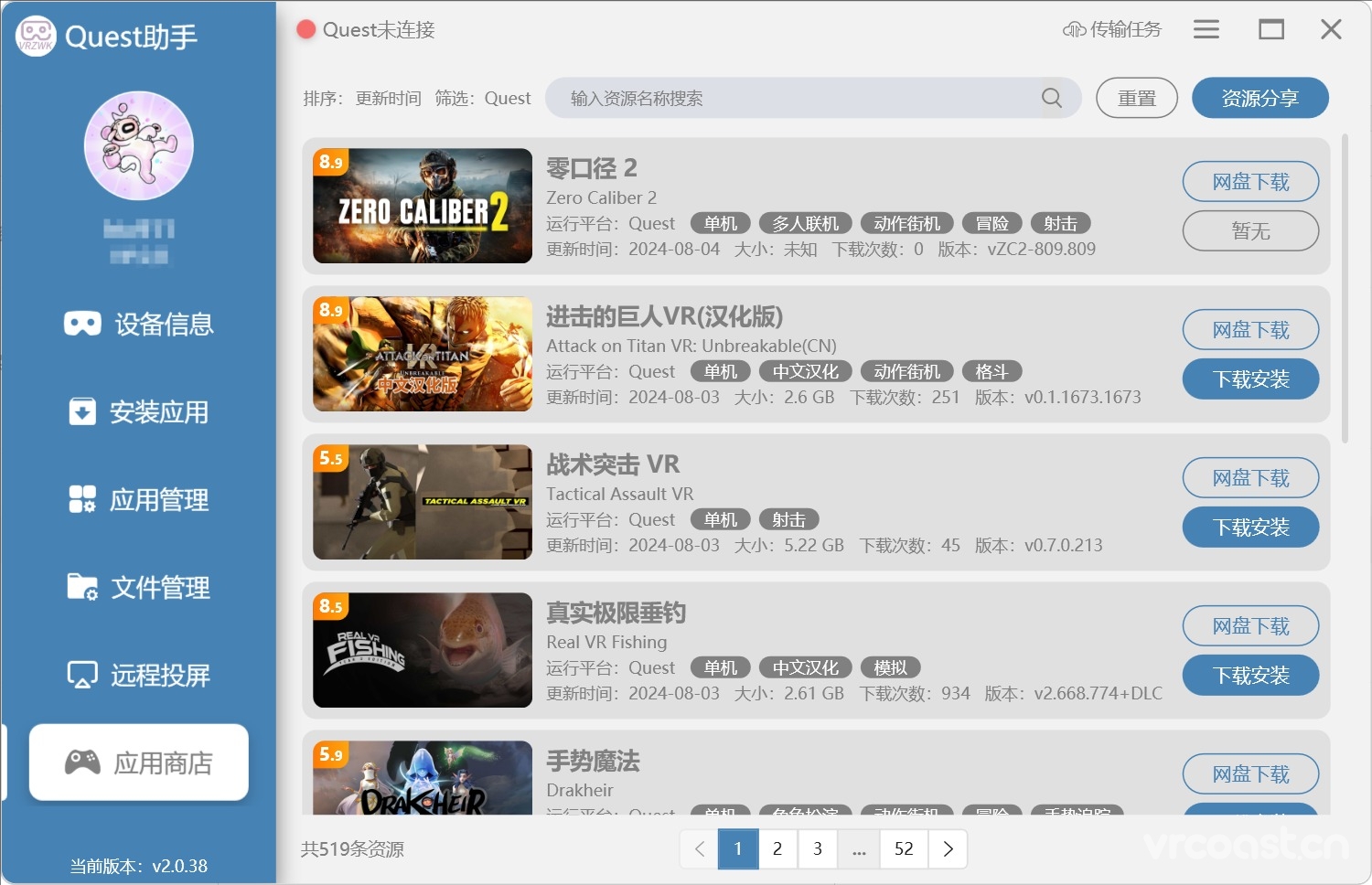Click the screen cast icon beside 远程投屏
The height and width of the screenshot is (885, 1372).
pos(82,675)
